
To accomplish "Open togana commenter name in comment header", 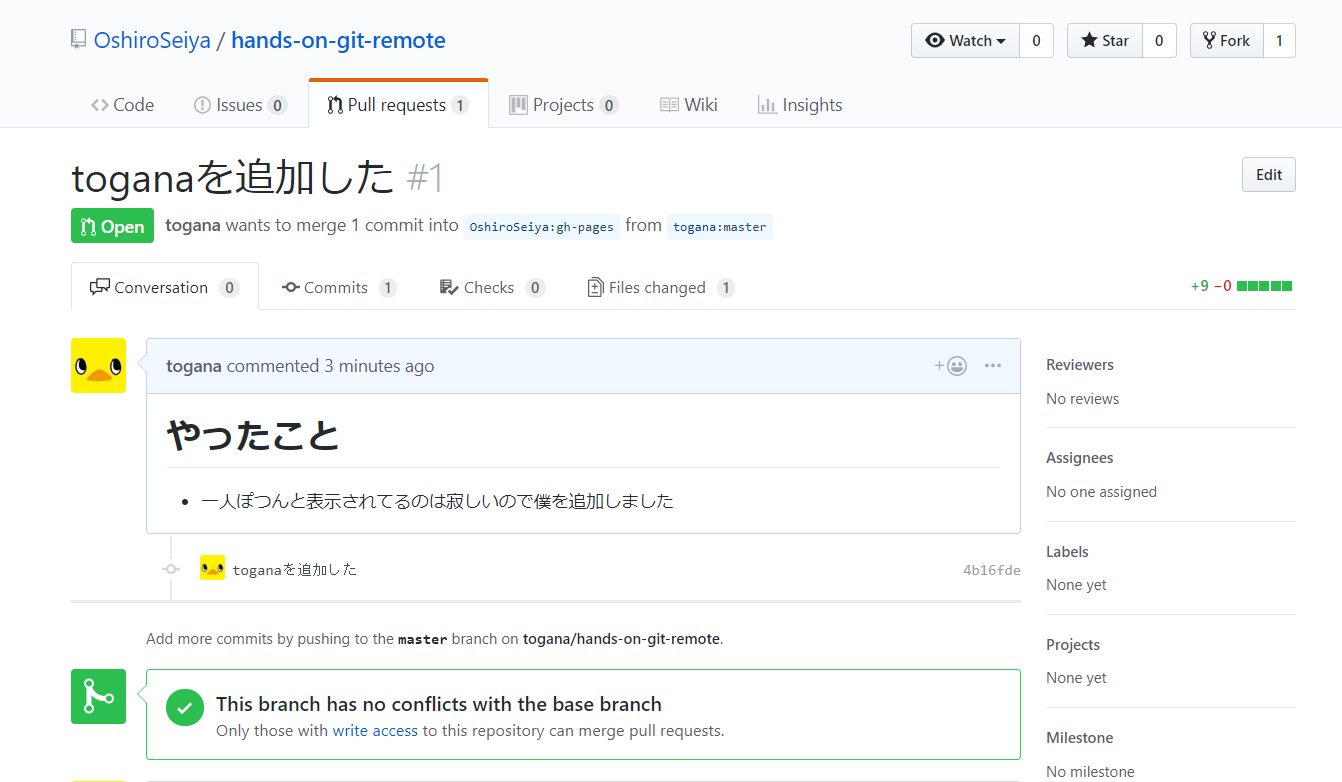I will click(194, 366).
